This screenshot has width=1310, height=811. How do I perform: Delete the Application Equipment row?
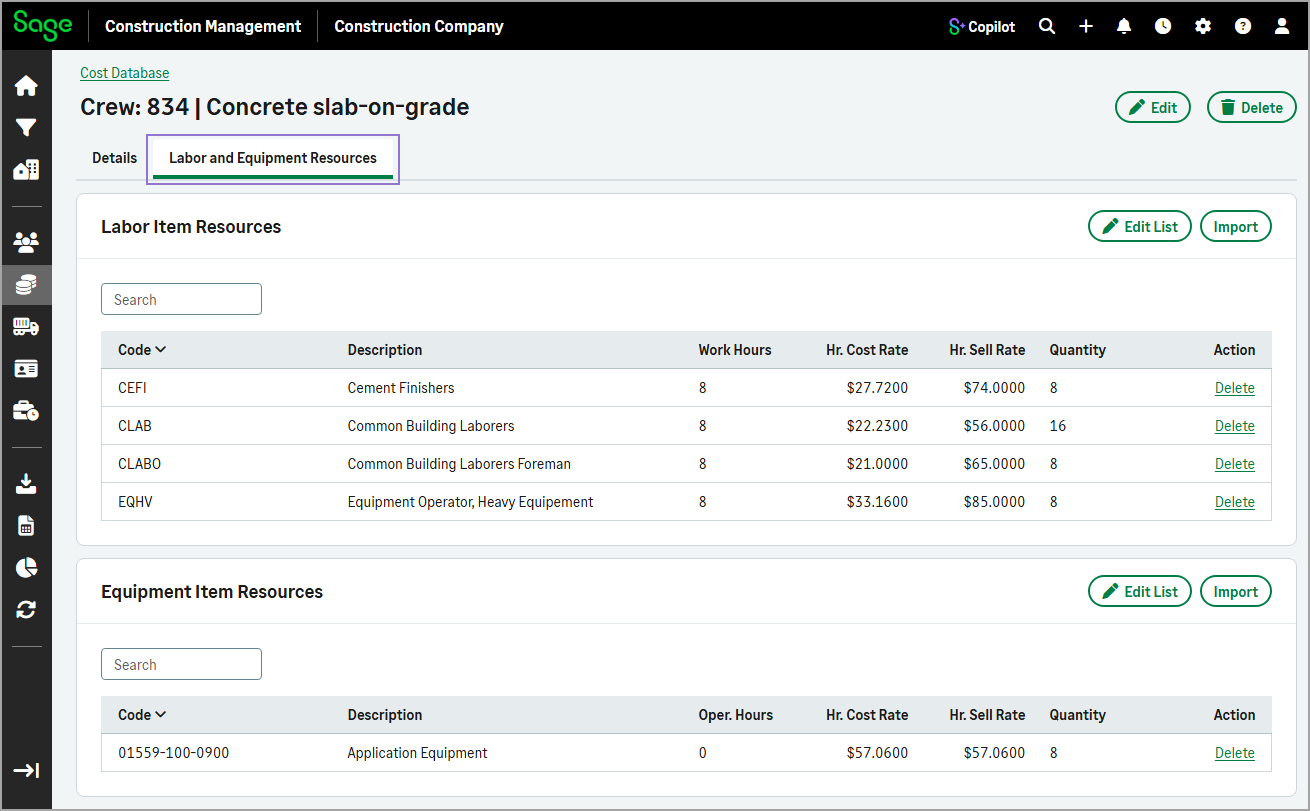[x=1235, y=753]
